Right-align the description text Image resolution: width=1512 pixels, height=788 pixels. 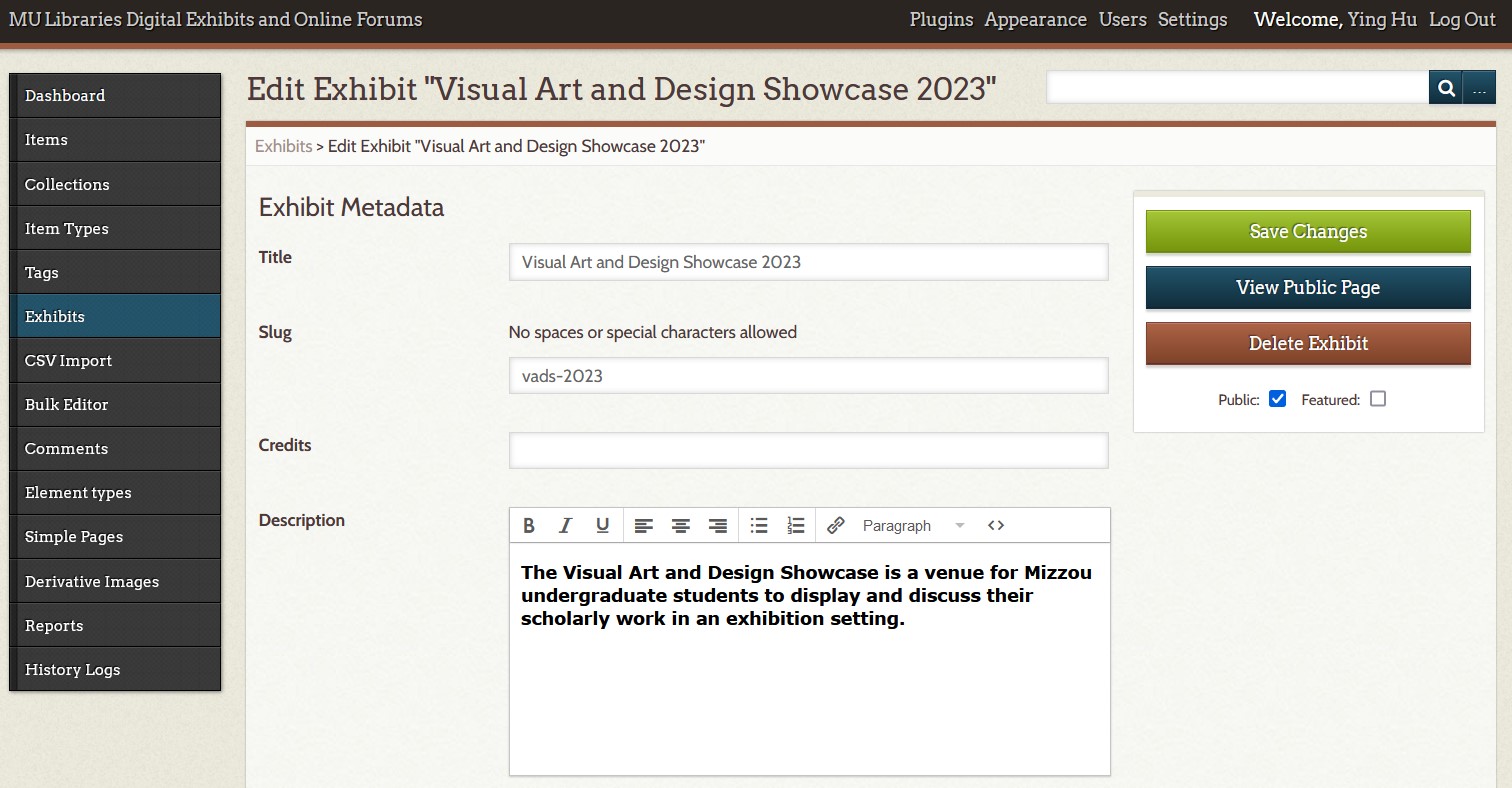[x=717, y=526]
